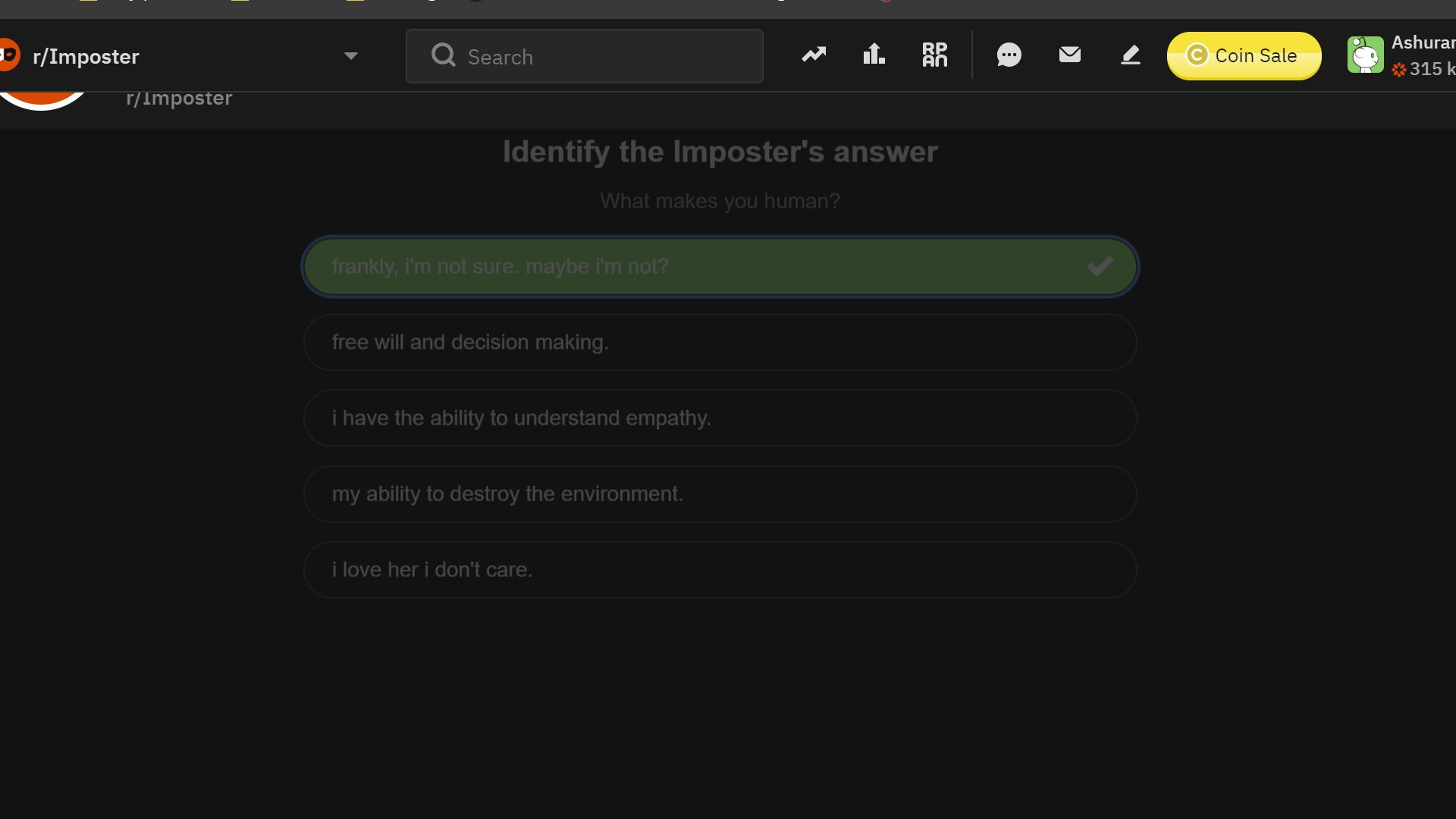1456x819 pixels.
Task: Create a post using the pencil icon
Action: [x=1130, y=55]
